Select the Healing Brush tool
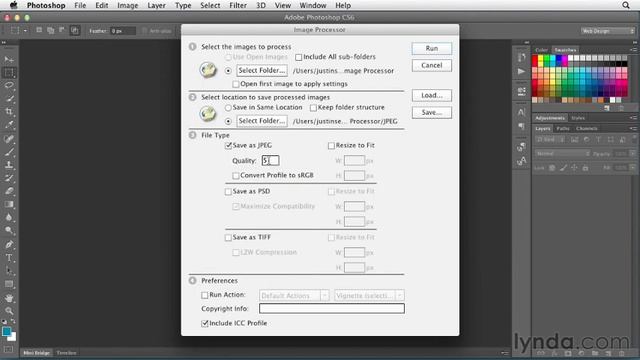The height and width of the screenshot is (360, 640). point(9,139)
